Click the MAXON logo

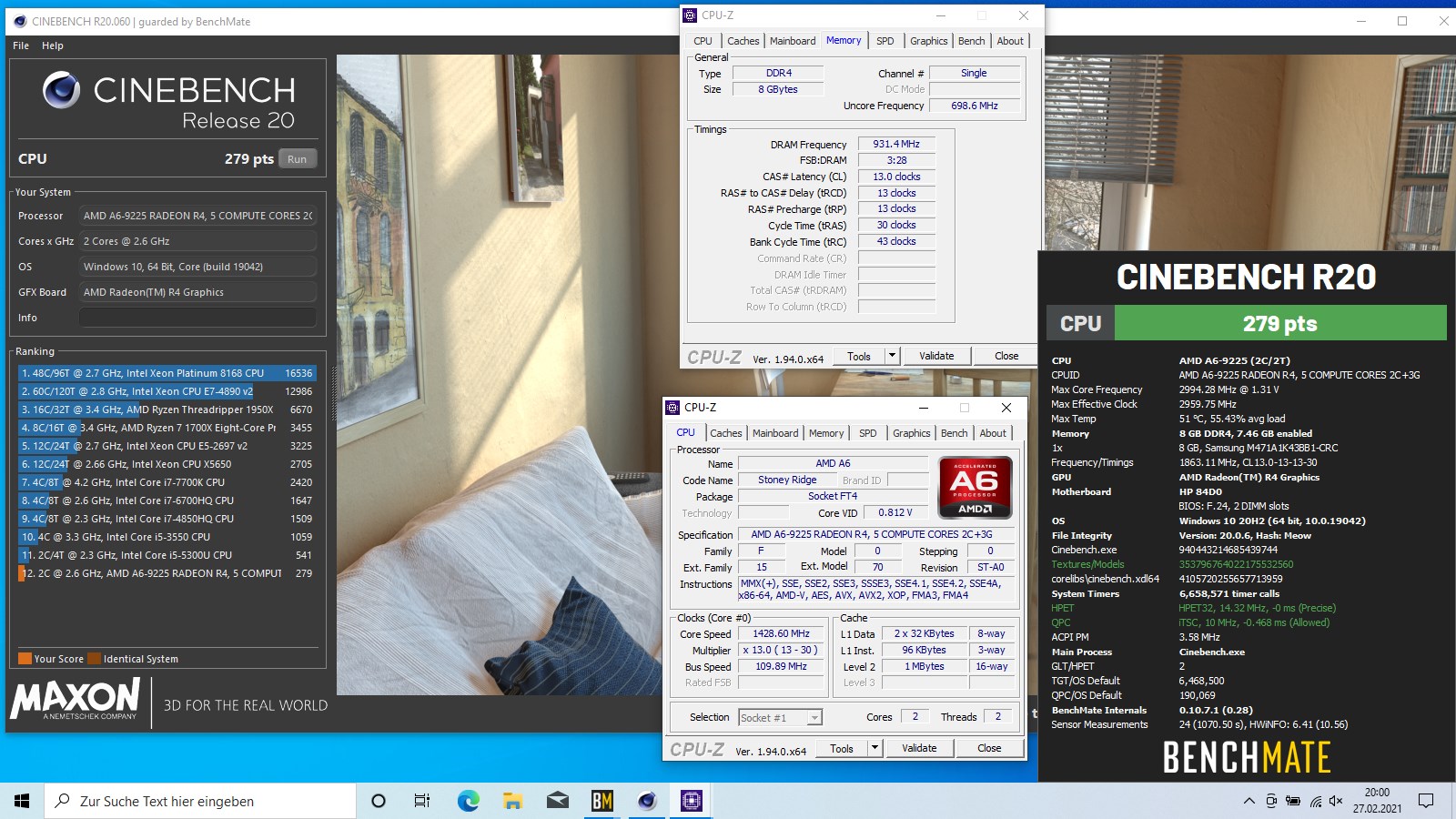point(75,700)
